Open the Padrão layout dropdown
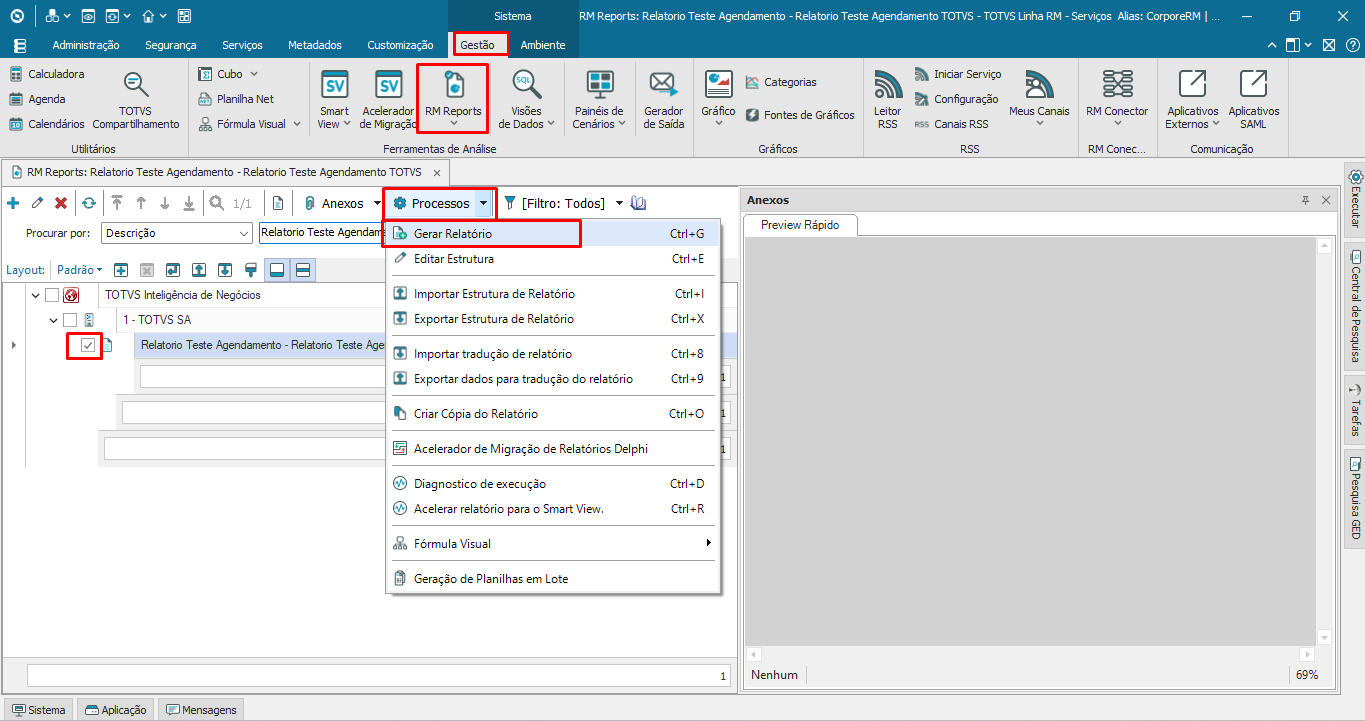Viewport: 1365px width, 721px height. click(x=80, y=270)
